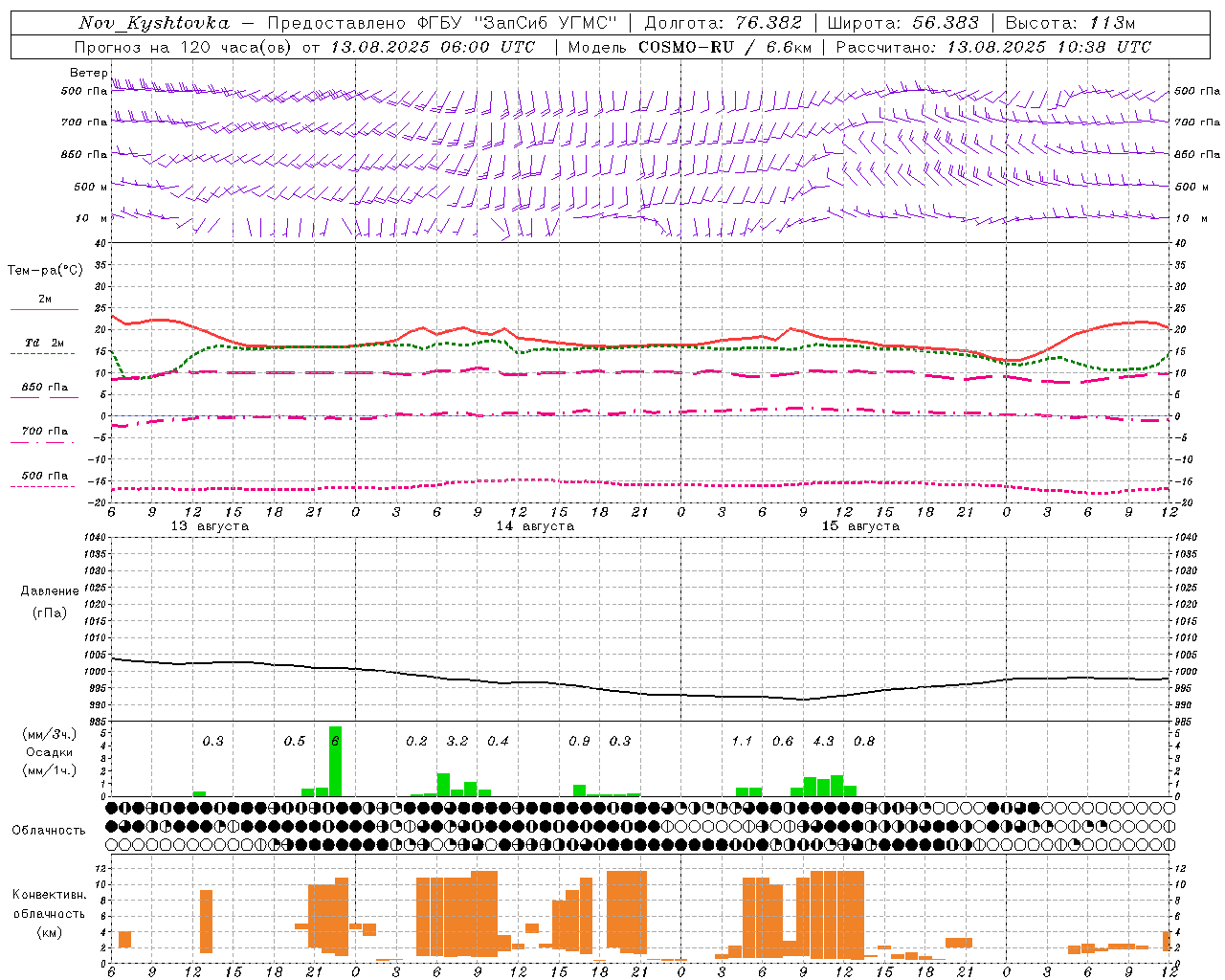Click the Давление pressure panel label
Screen dimensions: 1225x980
[50, 591]
